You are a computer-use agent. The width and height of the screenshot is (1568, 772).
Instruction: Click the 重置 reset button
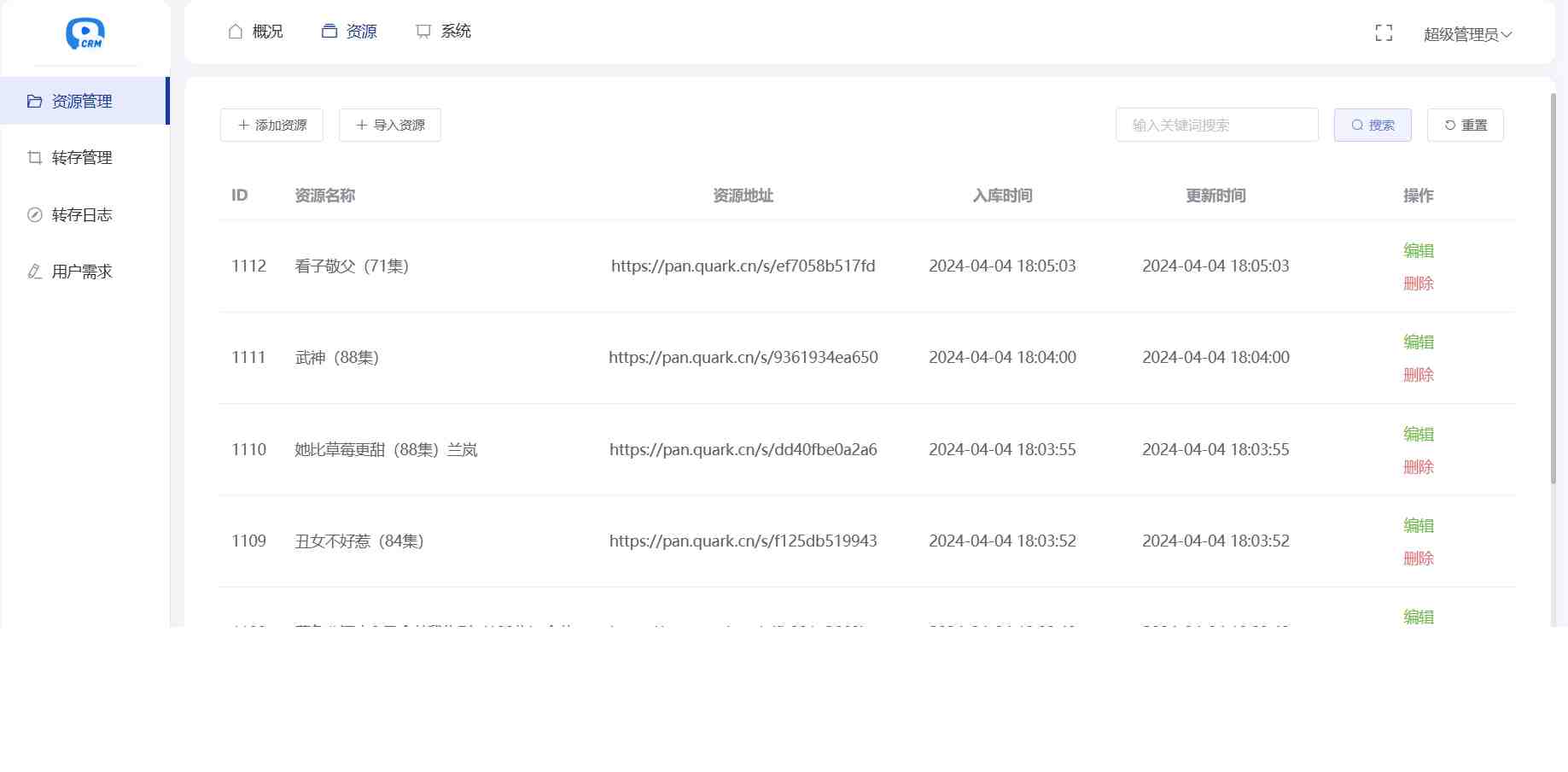[1465, 126]
